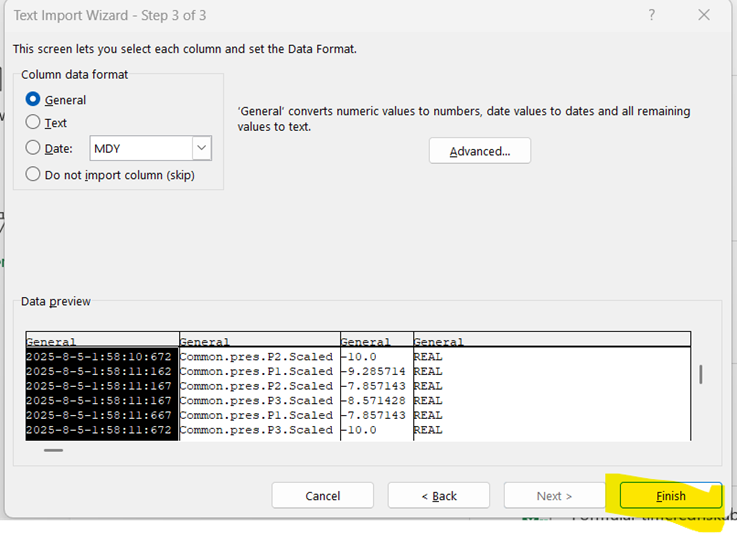Click the vertical scrollbar in Data preview
This screenshot has width=737, height=534.
tap(701, 375)
